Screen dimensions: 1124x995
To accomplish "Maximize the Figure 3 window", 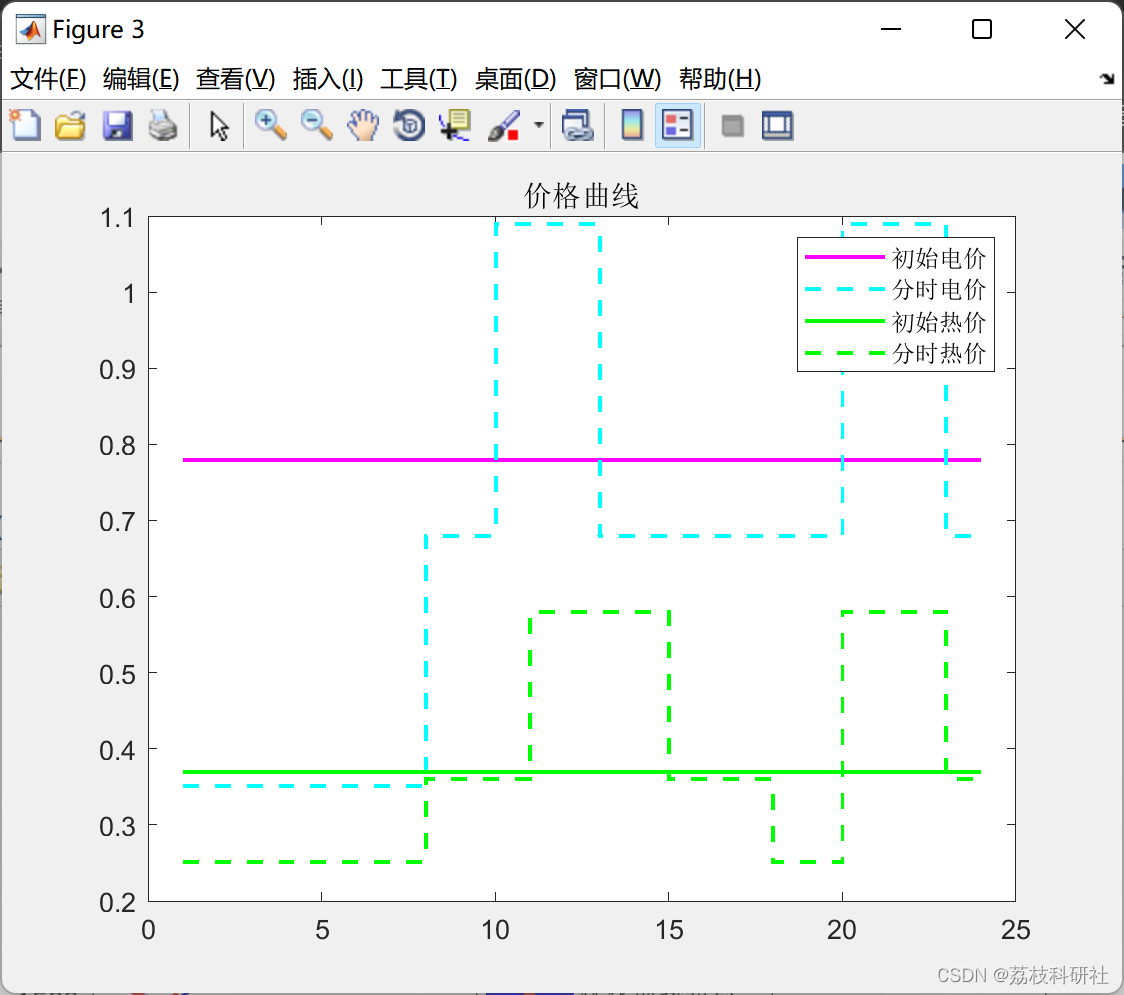I will 981,29.
